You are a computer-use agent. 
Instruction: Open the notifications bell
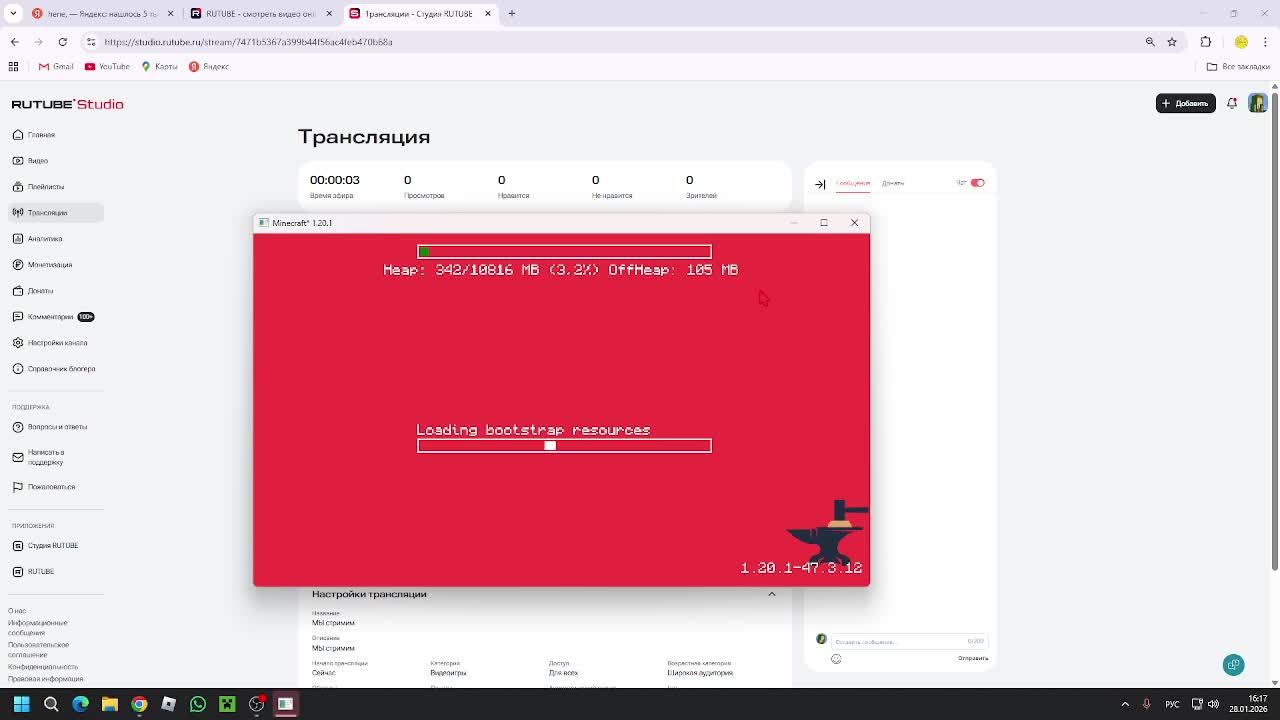[1232, 103]
